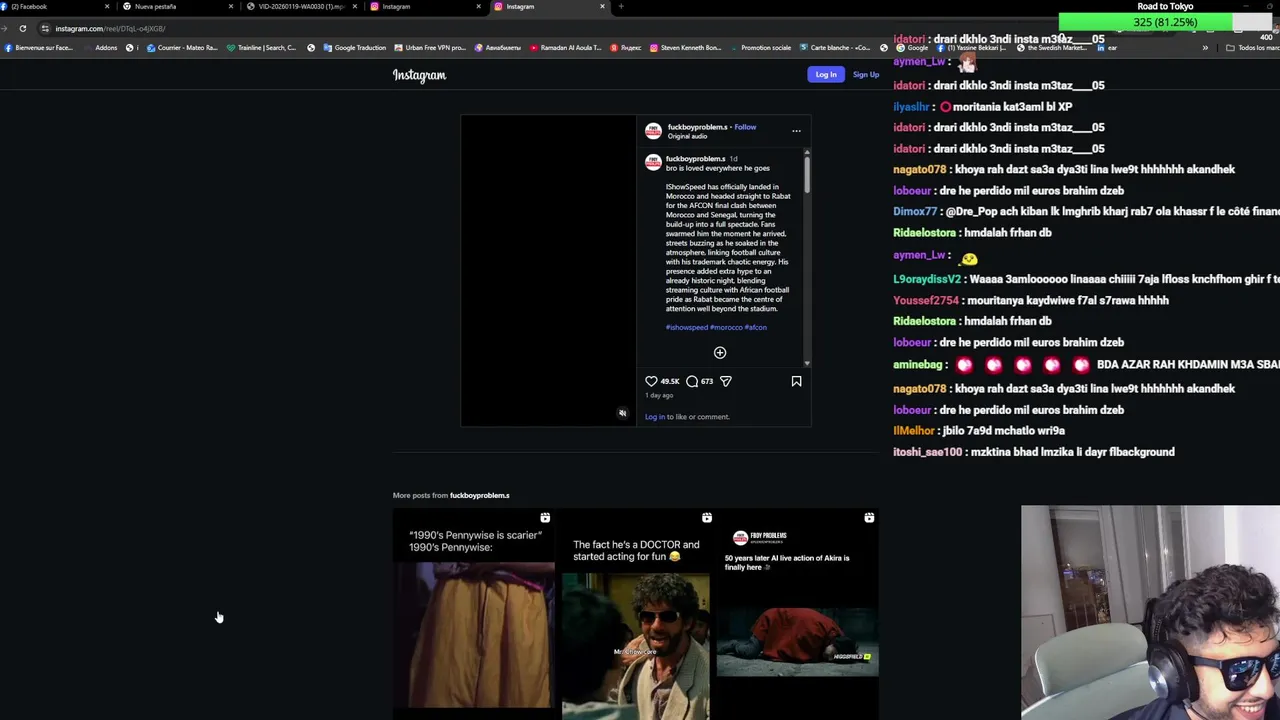Like the reel with the heart icon
1280x720 pixels.
[651, 381]
